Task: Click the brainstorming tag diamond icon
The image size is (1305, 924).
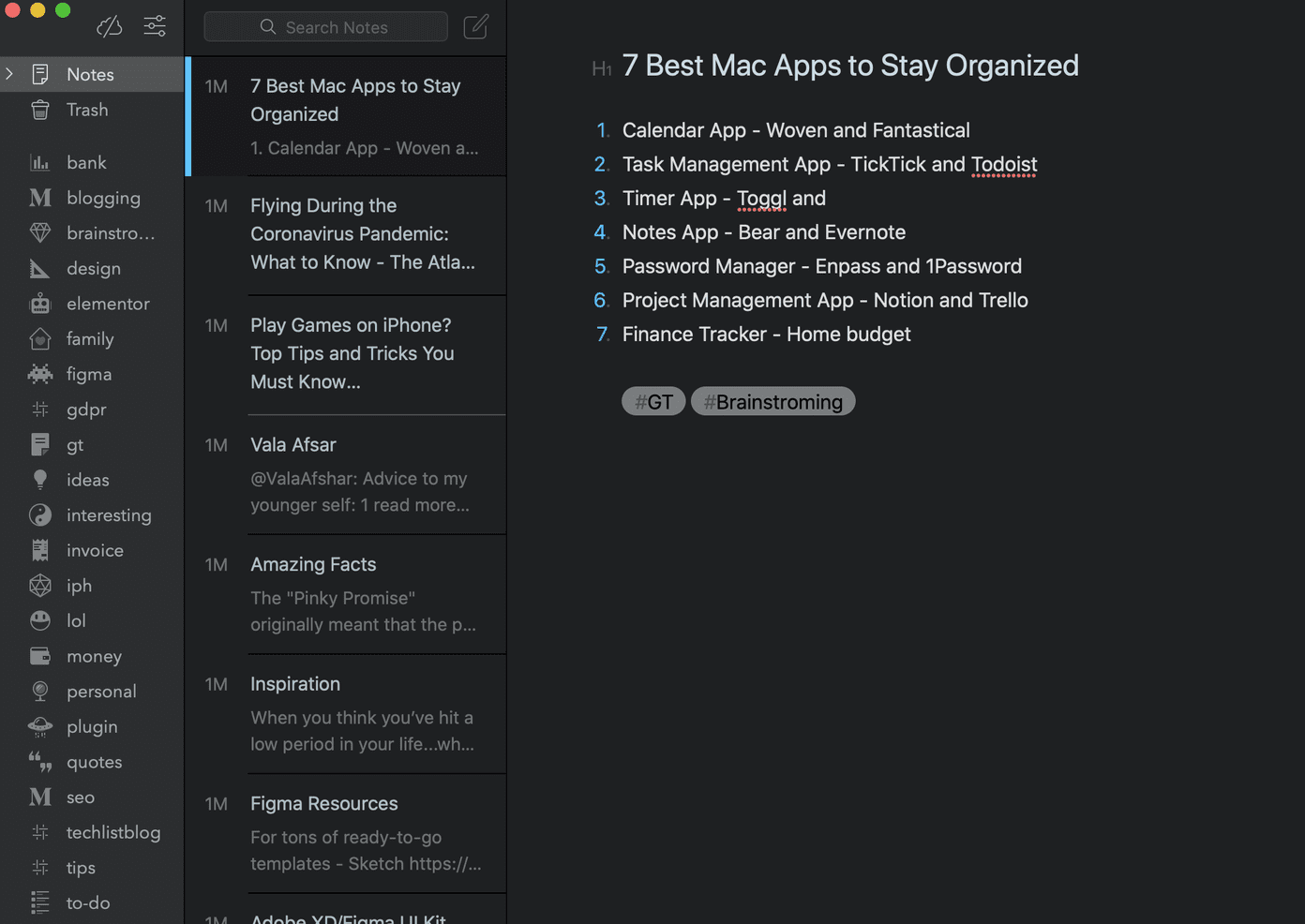Action: 40,232
